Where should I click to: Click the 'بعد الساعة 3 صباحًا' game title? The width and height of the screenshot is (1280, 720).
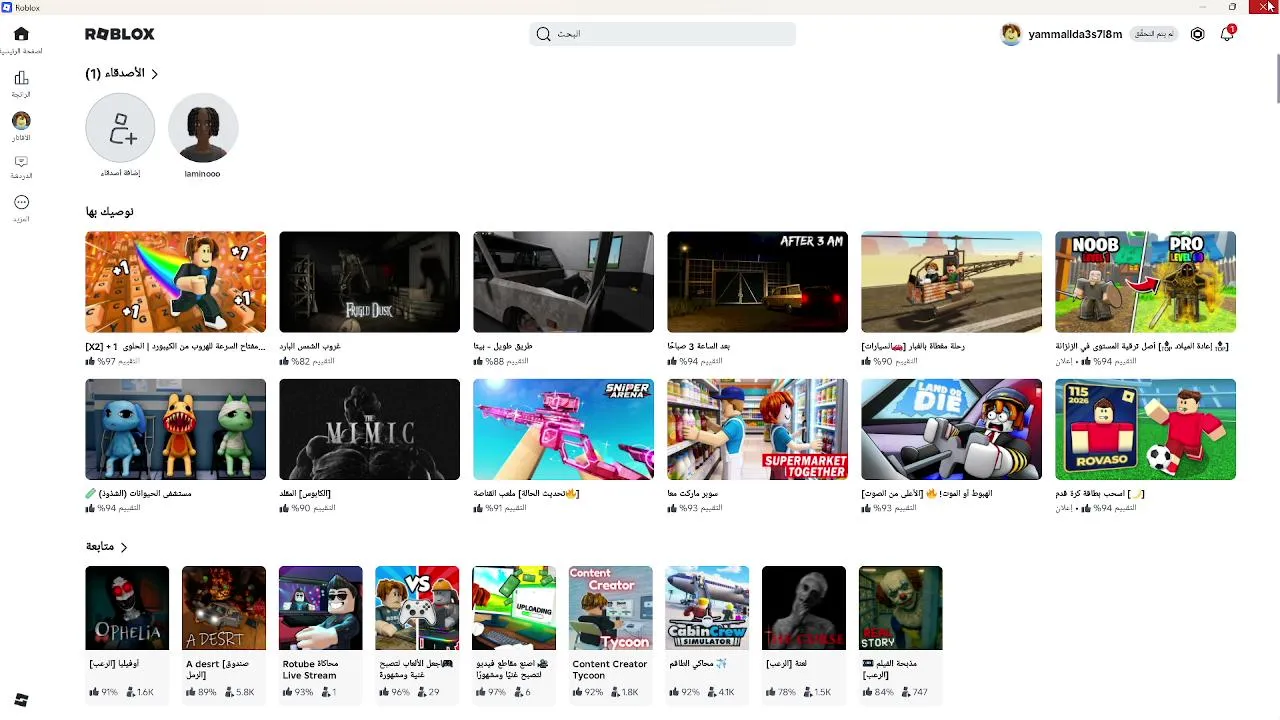(699, 346)
